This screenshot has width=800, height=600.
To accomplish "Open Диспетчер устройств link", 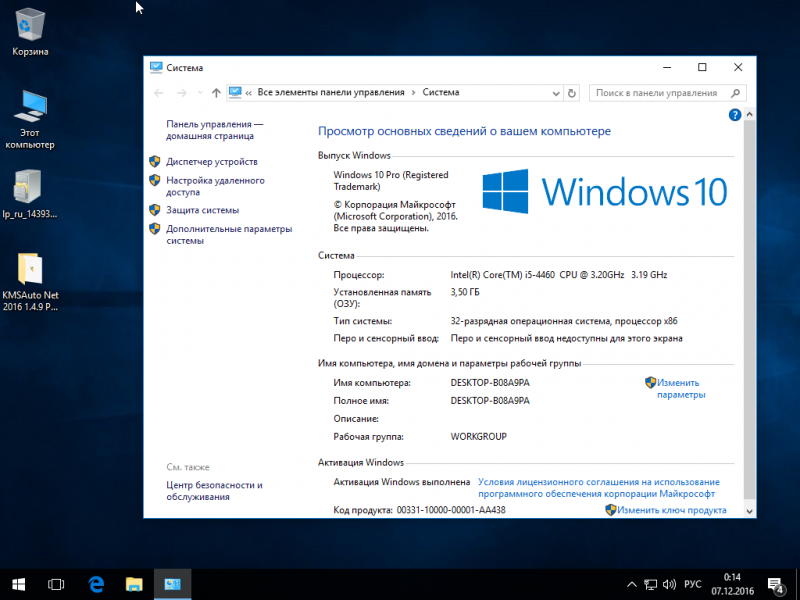I will 212,162.
